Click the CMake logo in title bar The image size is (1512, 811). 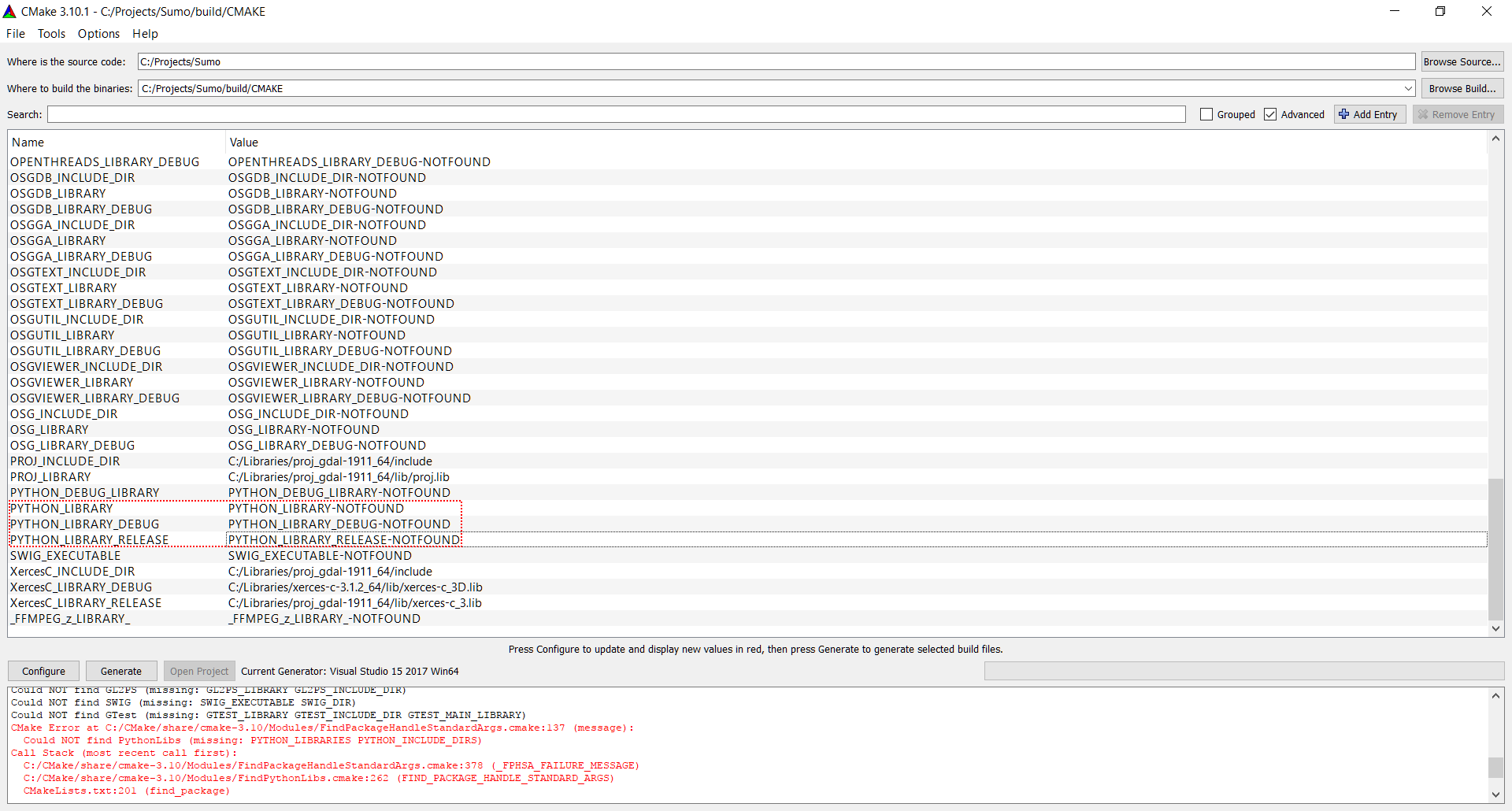(9, 11)
